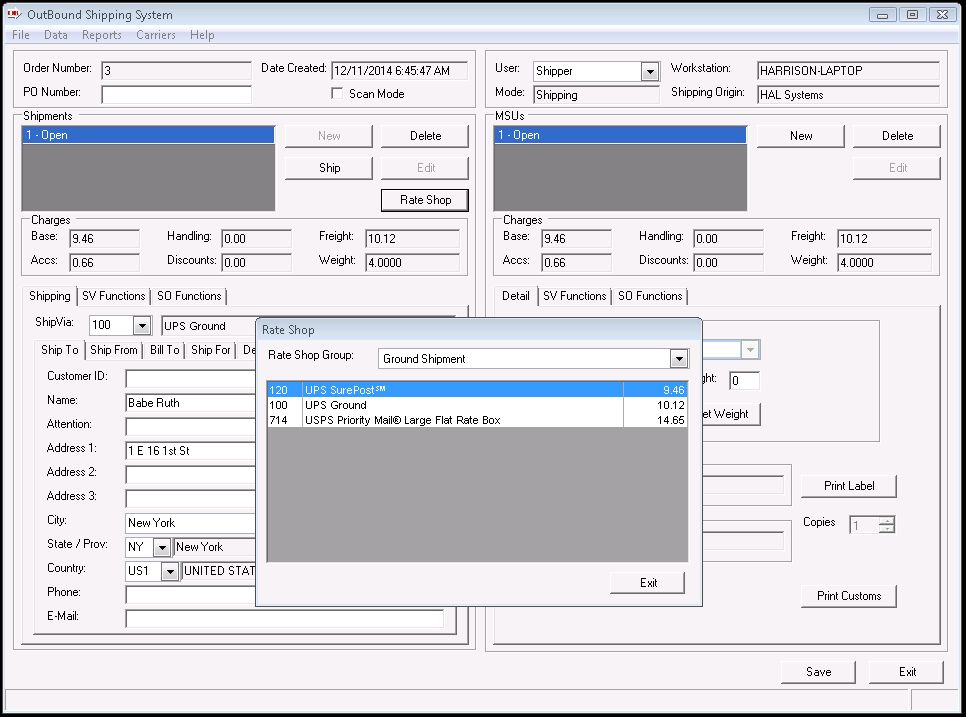Screen dimensions: 966x717
Task: Click the Phone input field
Action: (x=190, y=594)
